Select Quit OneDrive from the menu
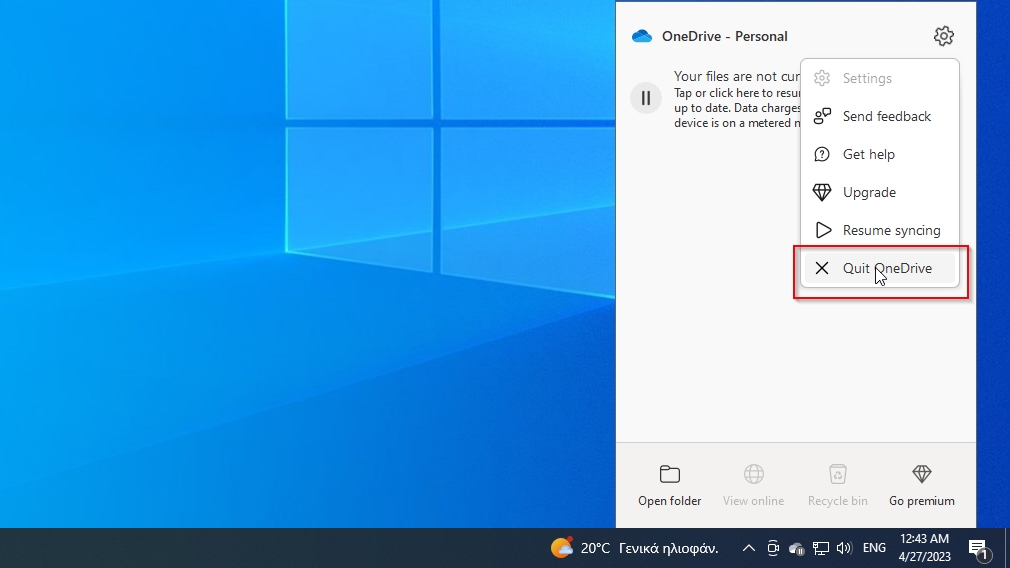This screenshot has height=568, width=1010. coord(886,268)
